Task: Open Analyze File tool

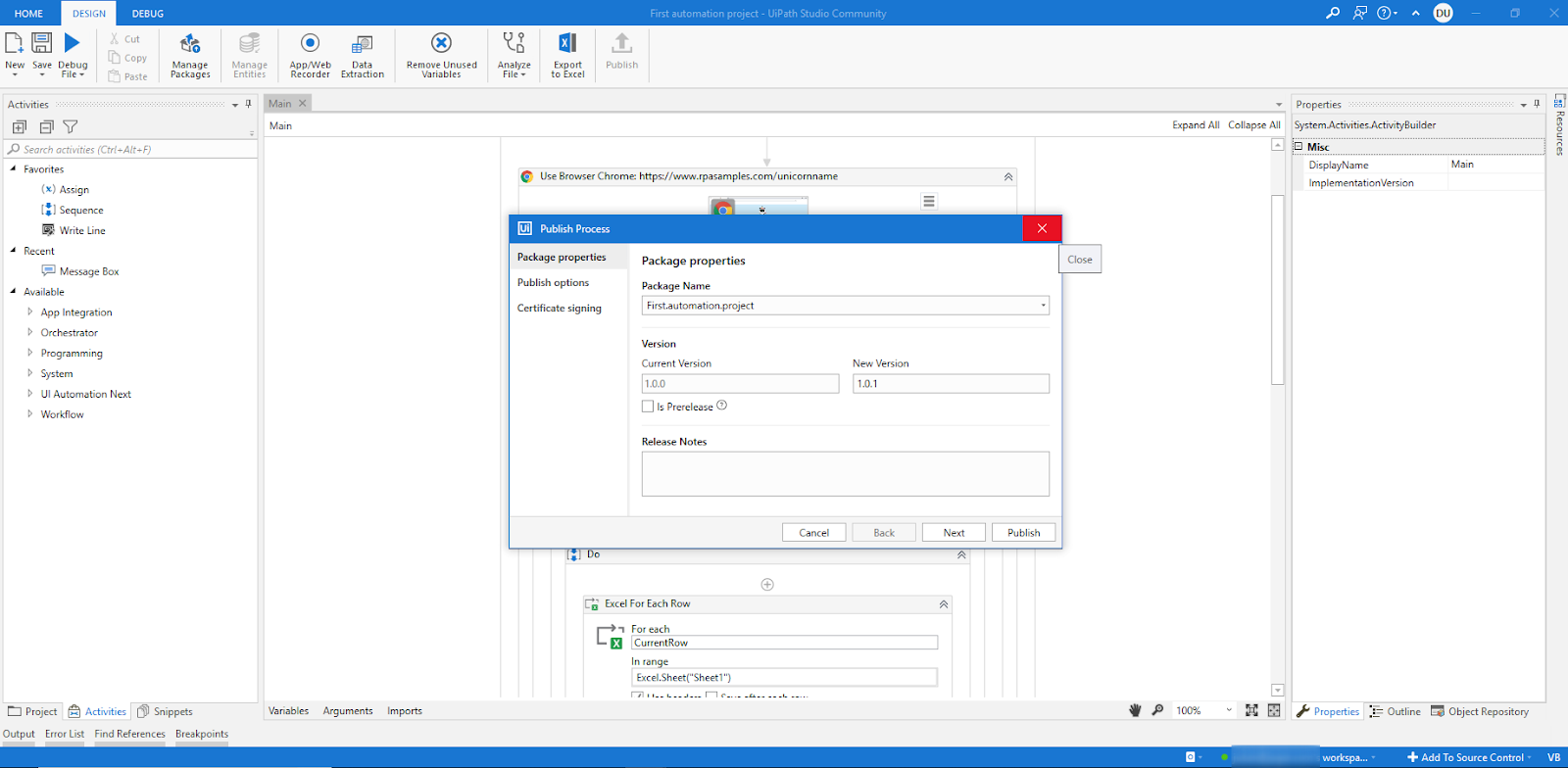Action: [x=514, y=55]
